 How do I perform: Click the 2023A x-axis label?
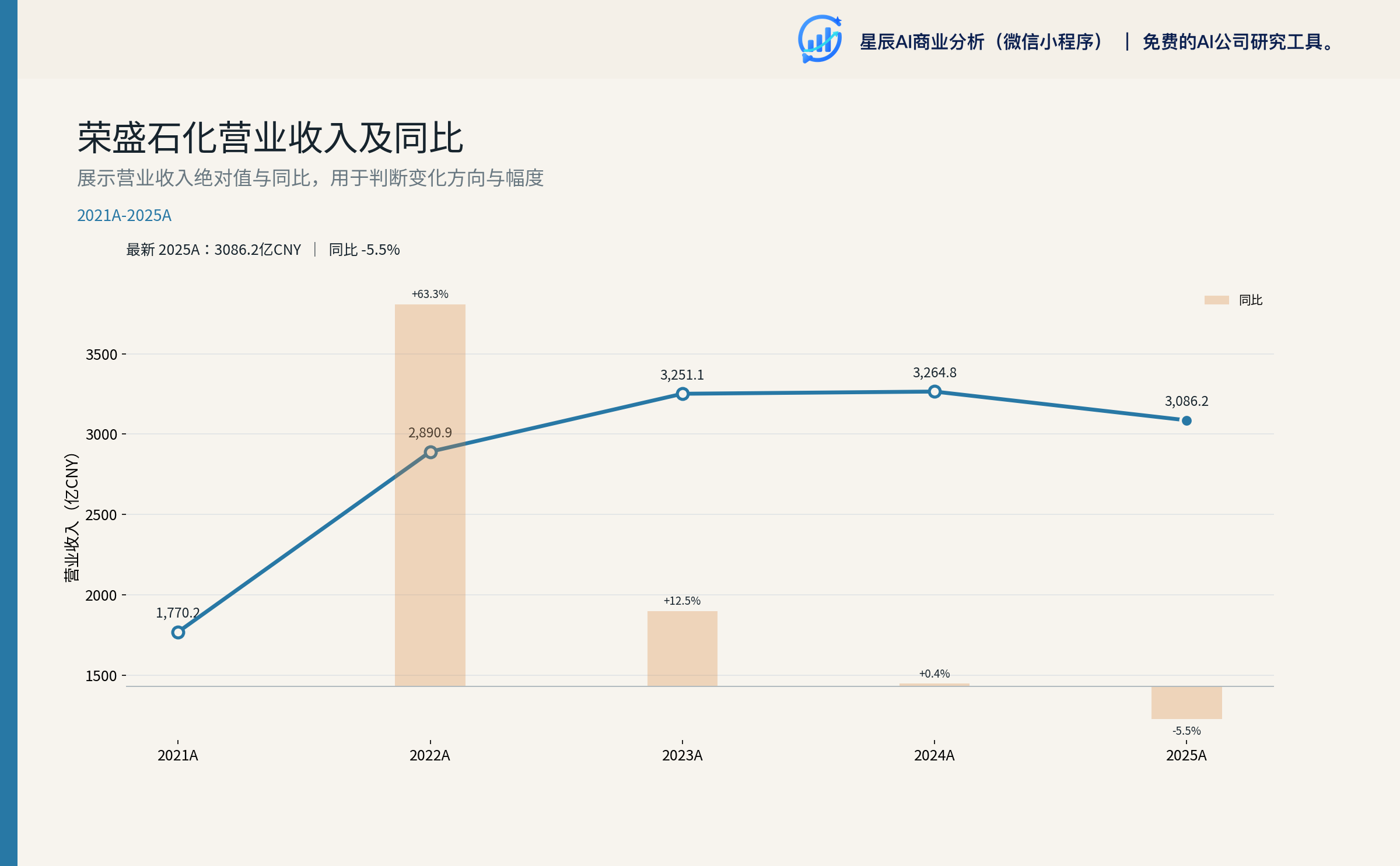[x=682, y=756]
